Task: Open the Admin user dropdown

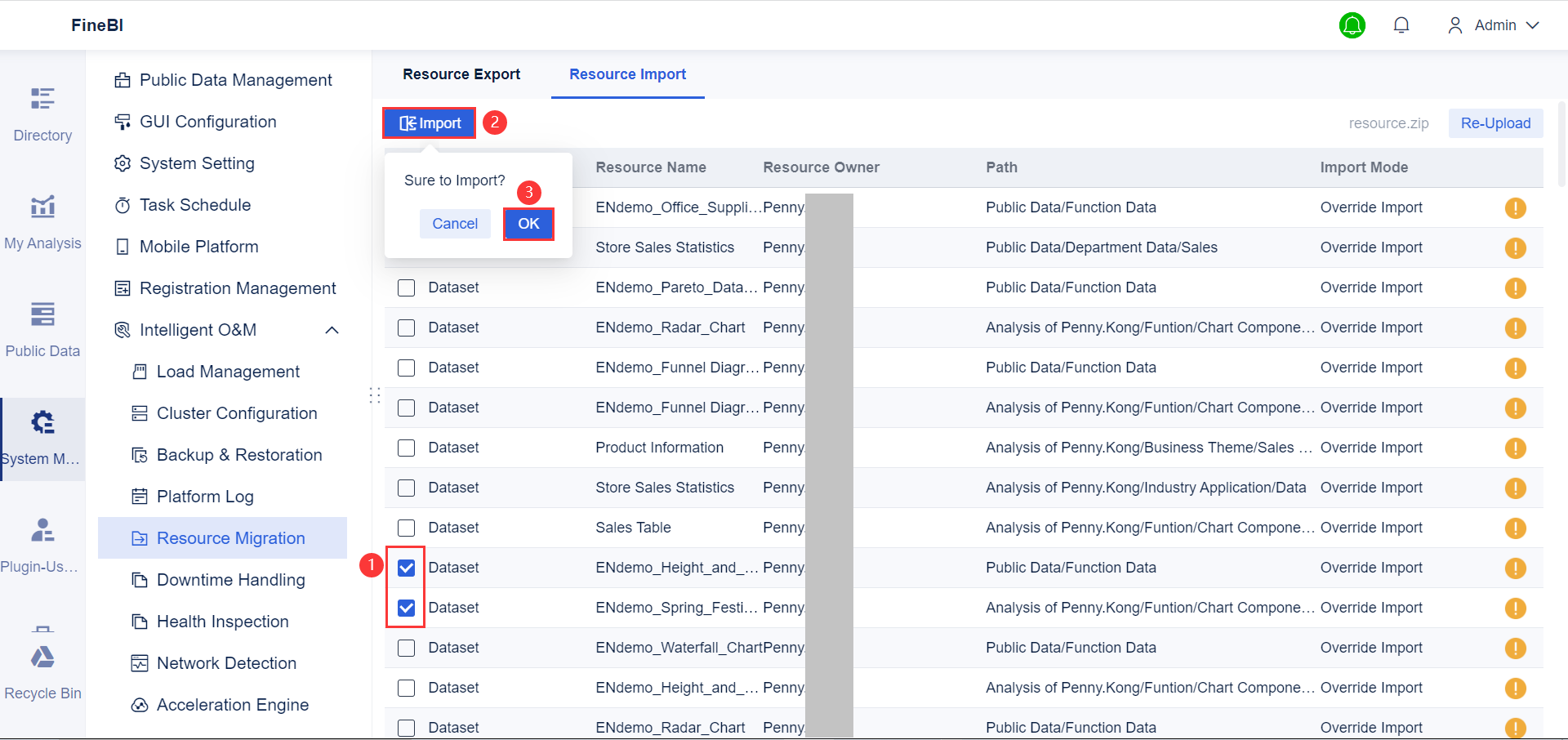Action: coord(1494,25)
